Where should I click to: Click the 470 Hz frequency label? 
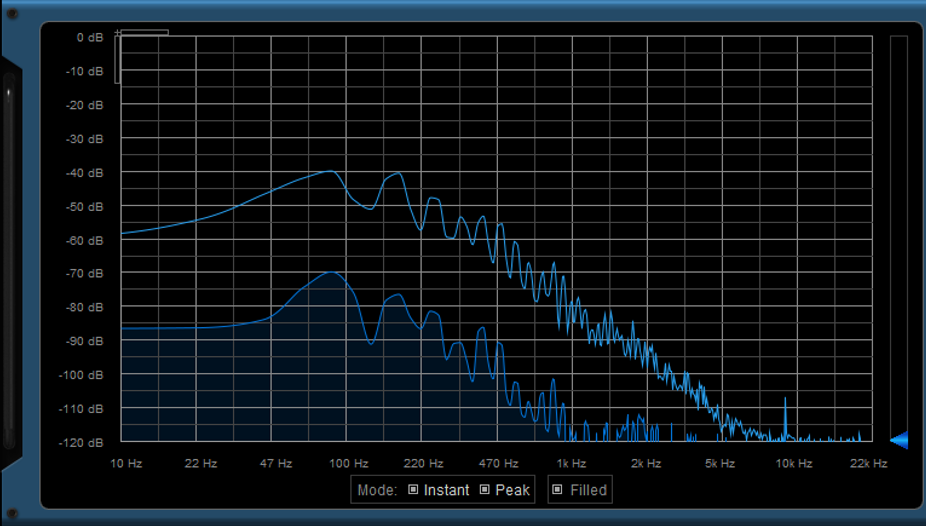pos(498,463)
